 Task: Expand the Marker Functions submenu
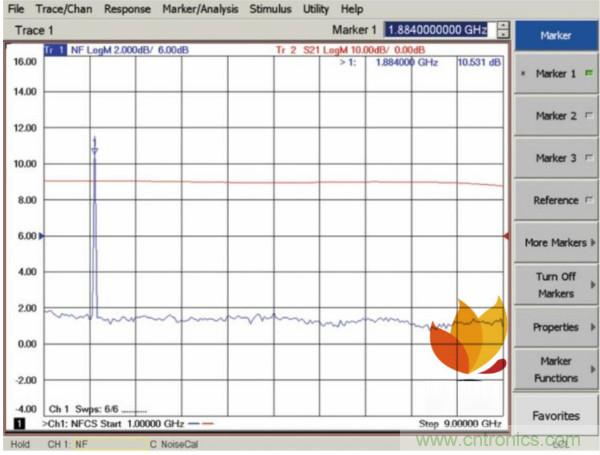pyautogui.click(x=555, y=369)
